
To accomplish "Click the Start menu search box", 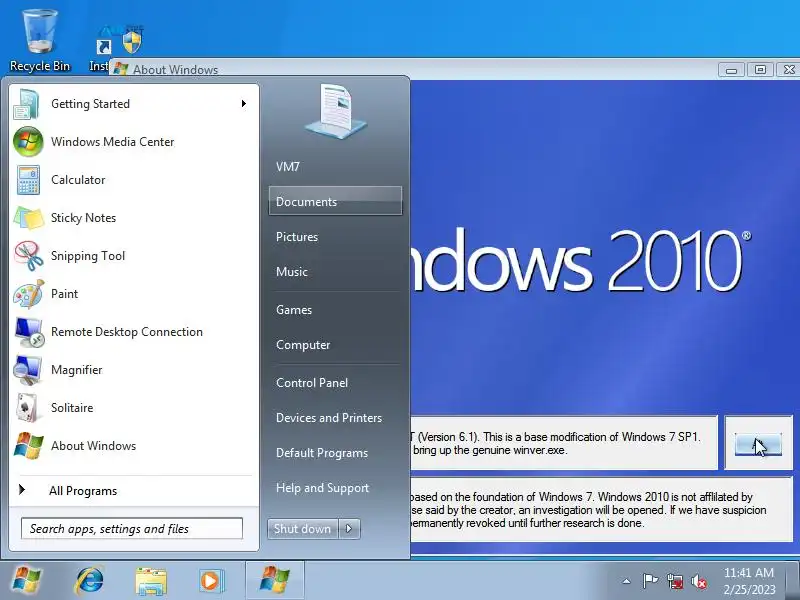I will 132,529.
